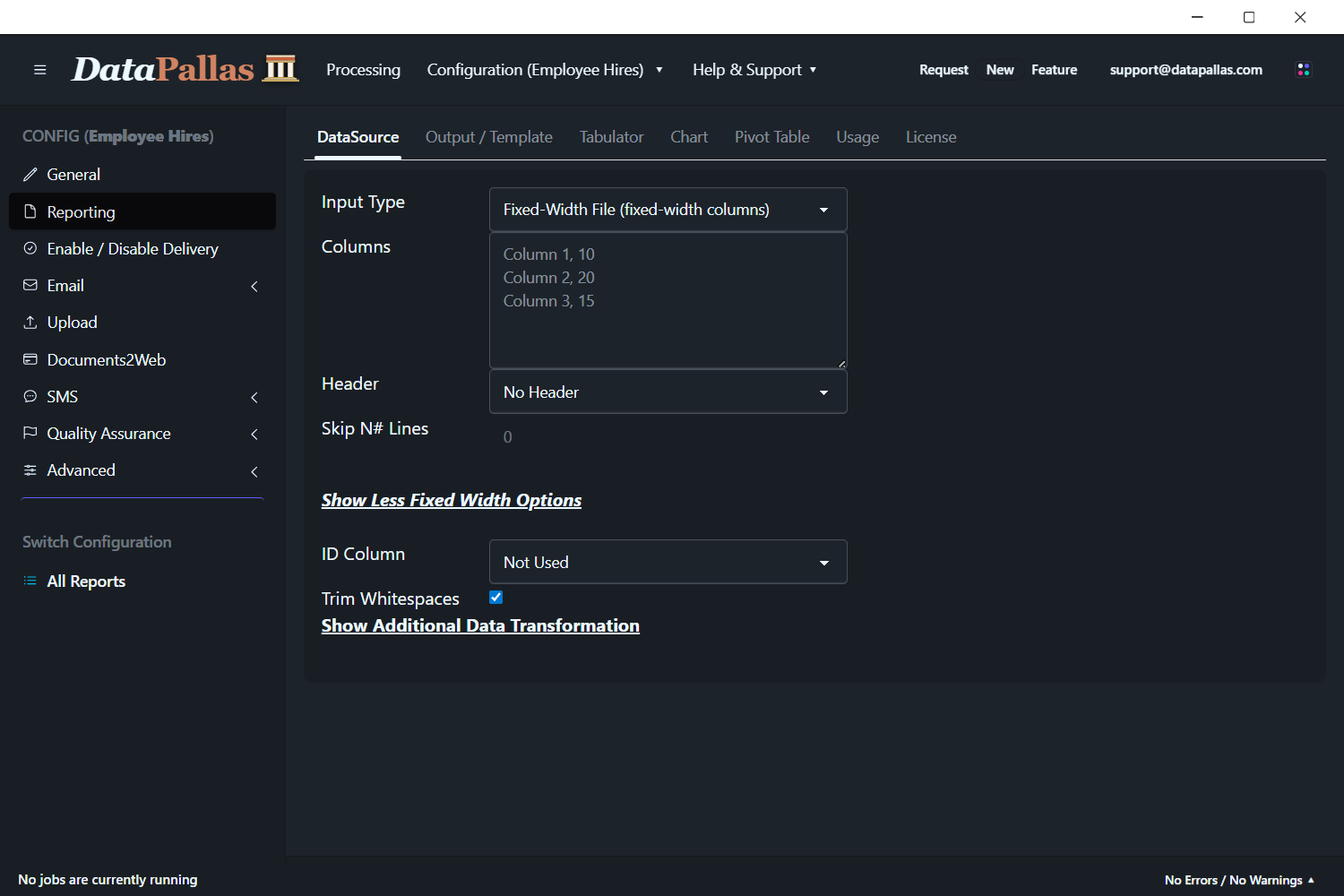The height and width of the screenshot is (896, 1344).
Task: Open the Processing menu item
Action: point(364,70)
